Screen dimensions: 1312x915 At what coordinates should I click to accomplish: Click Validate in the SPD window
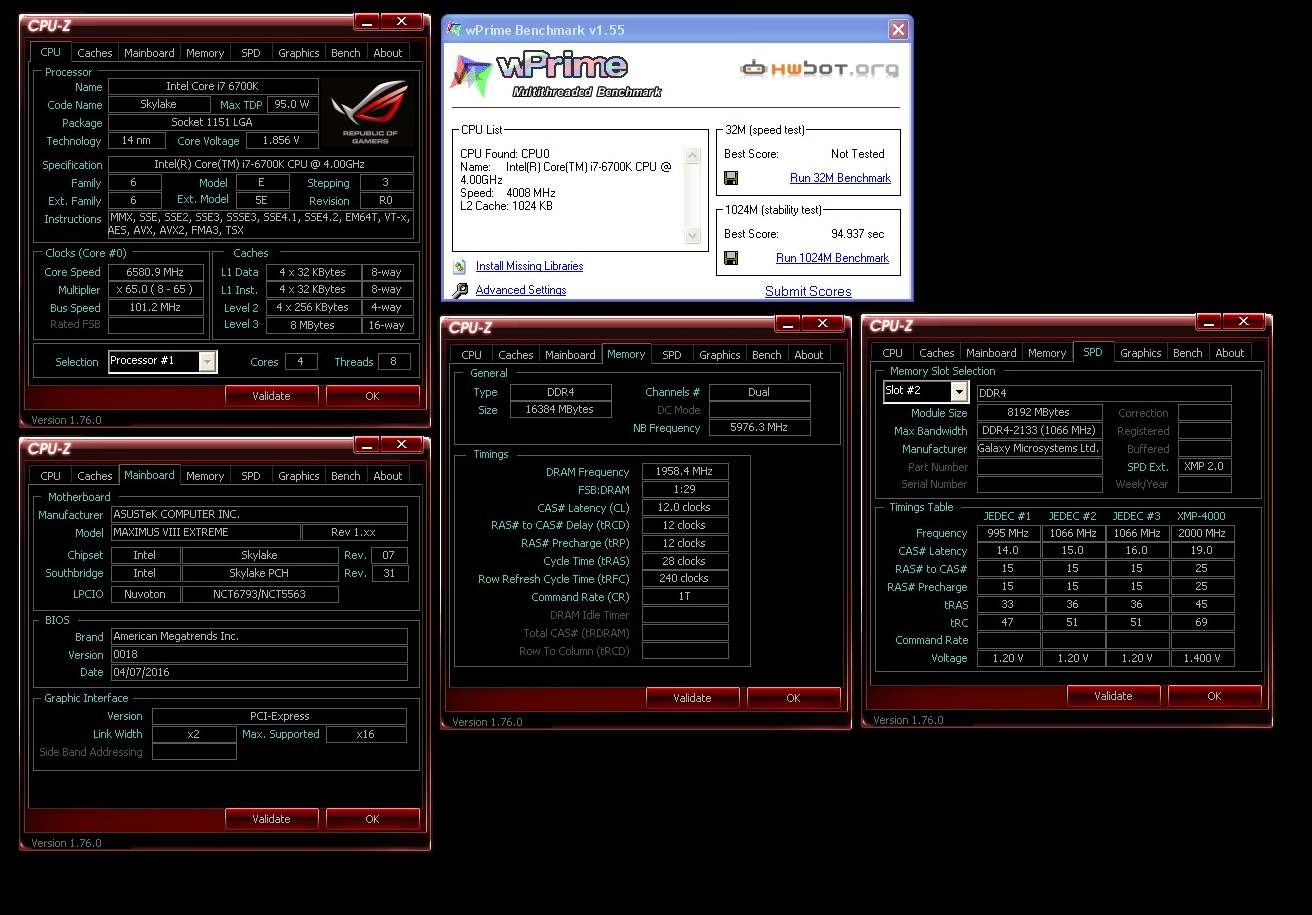[x=1113, y=696]
